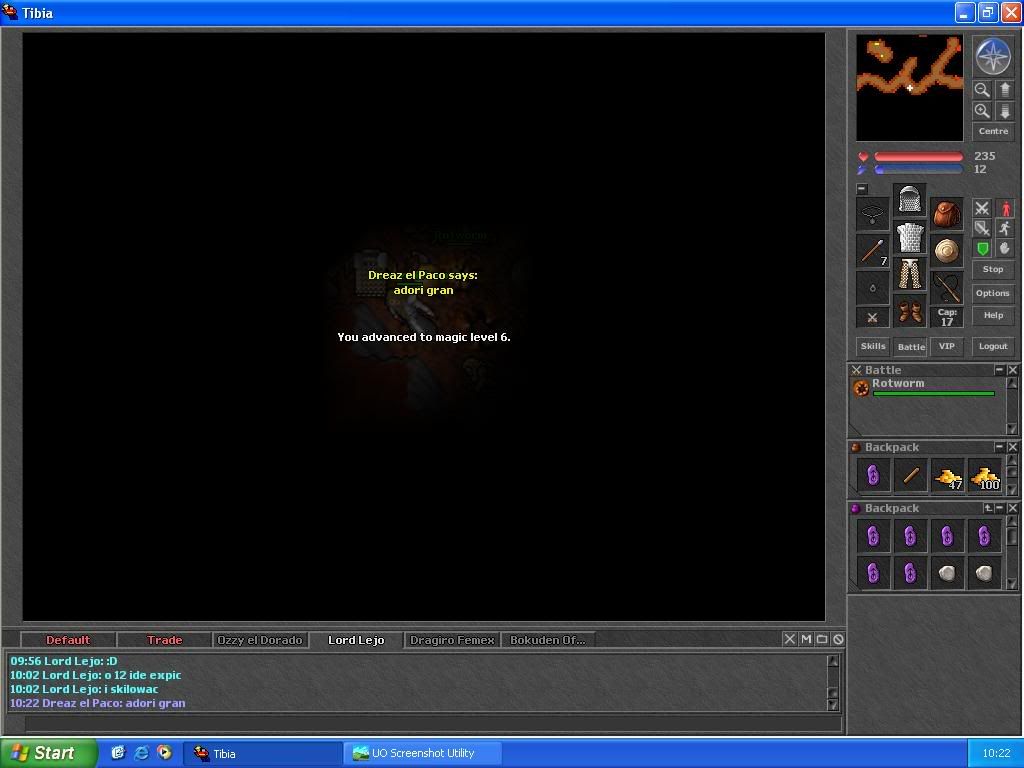
Task: Click the Centre button under the minimap
Action: [993, 131]
